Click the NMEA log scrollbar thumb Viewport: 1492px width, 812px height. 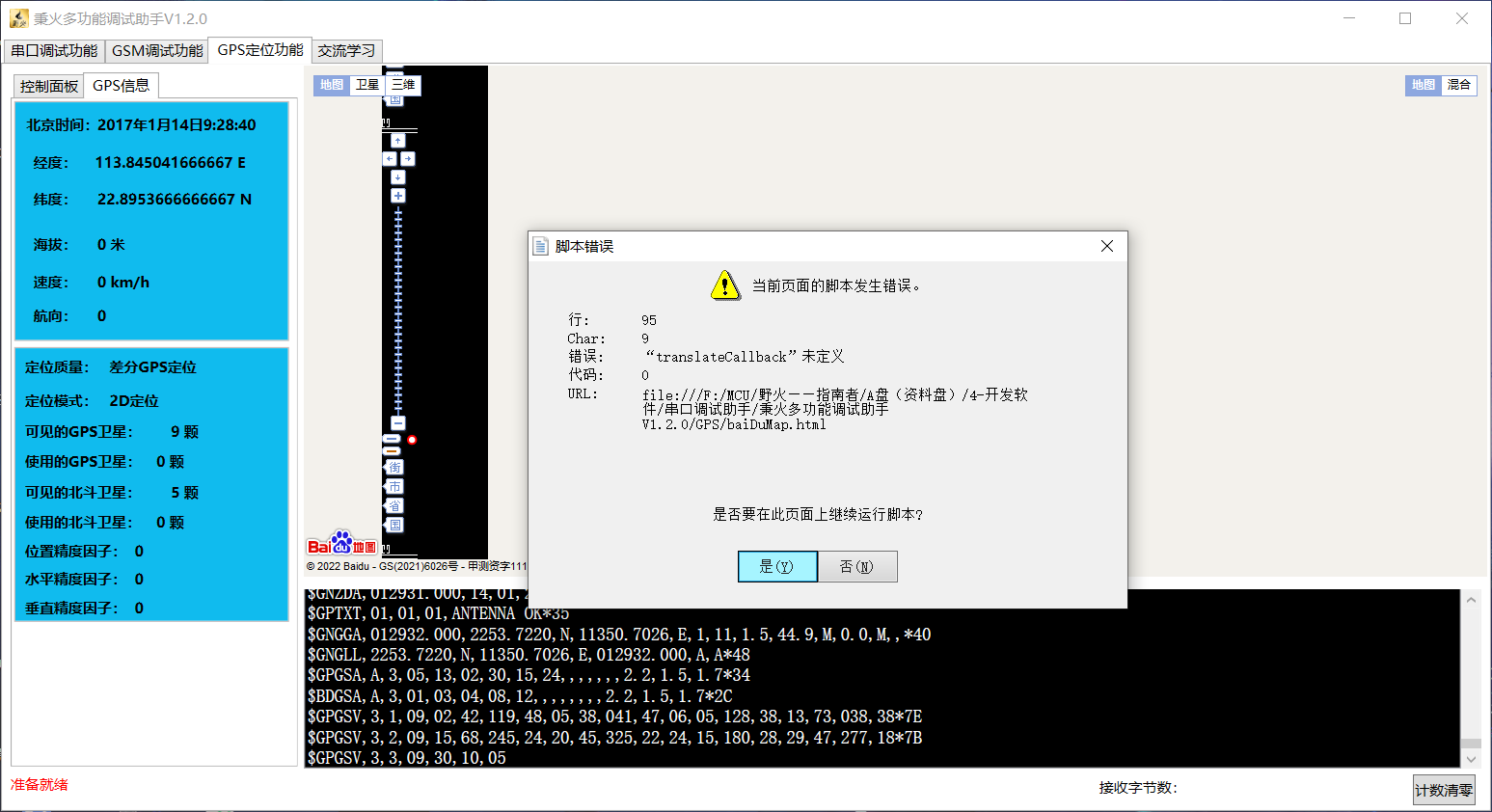coord(1471,744)
